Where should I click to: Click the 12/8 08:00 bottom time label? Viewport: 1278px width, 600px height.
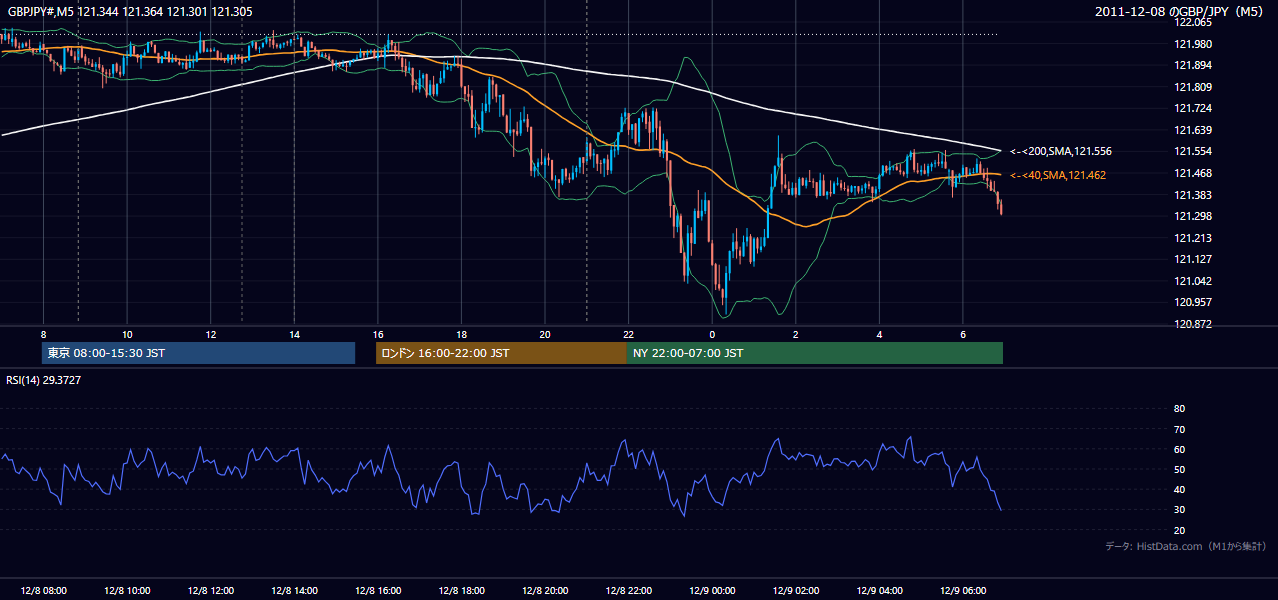(x=43, y=591)
